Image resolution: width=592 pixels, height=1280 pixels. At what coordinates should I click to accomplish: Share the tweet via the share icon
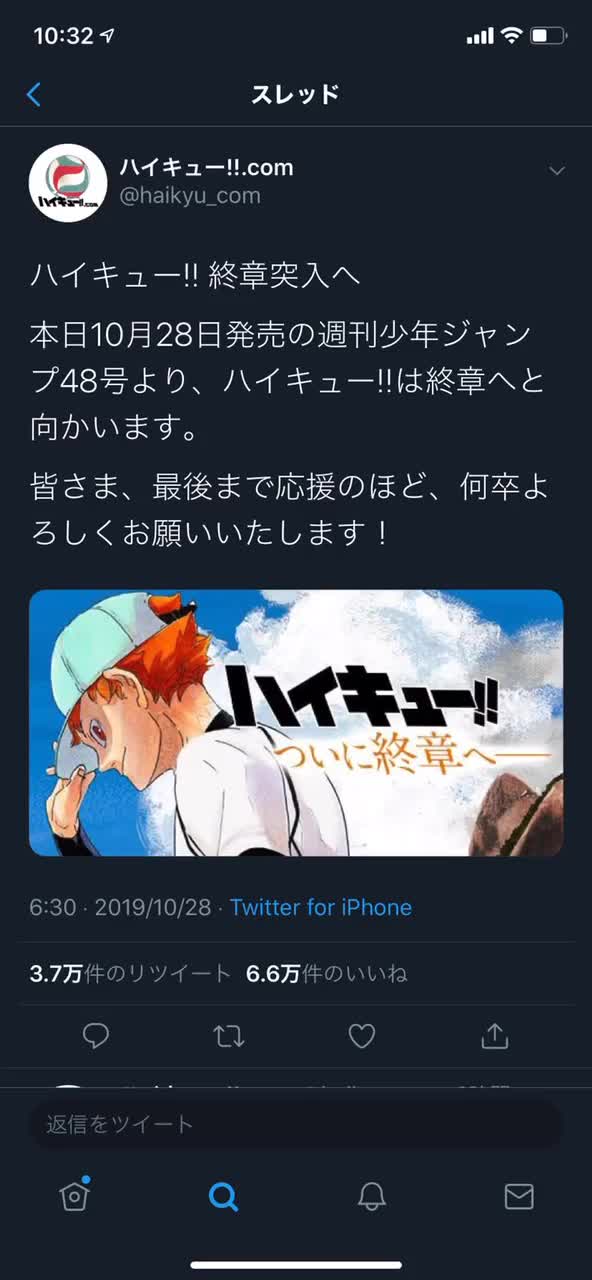(495, 1036)
